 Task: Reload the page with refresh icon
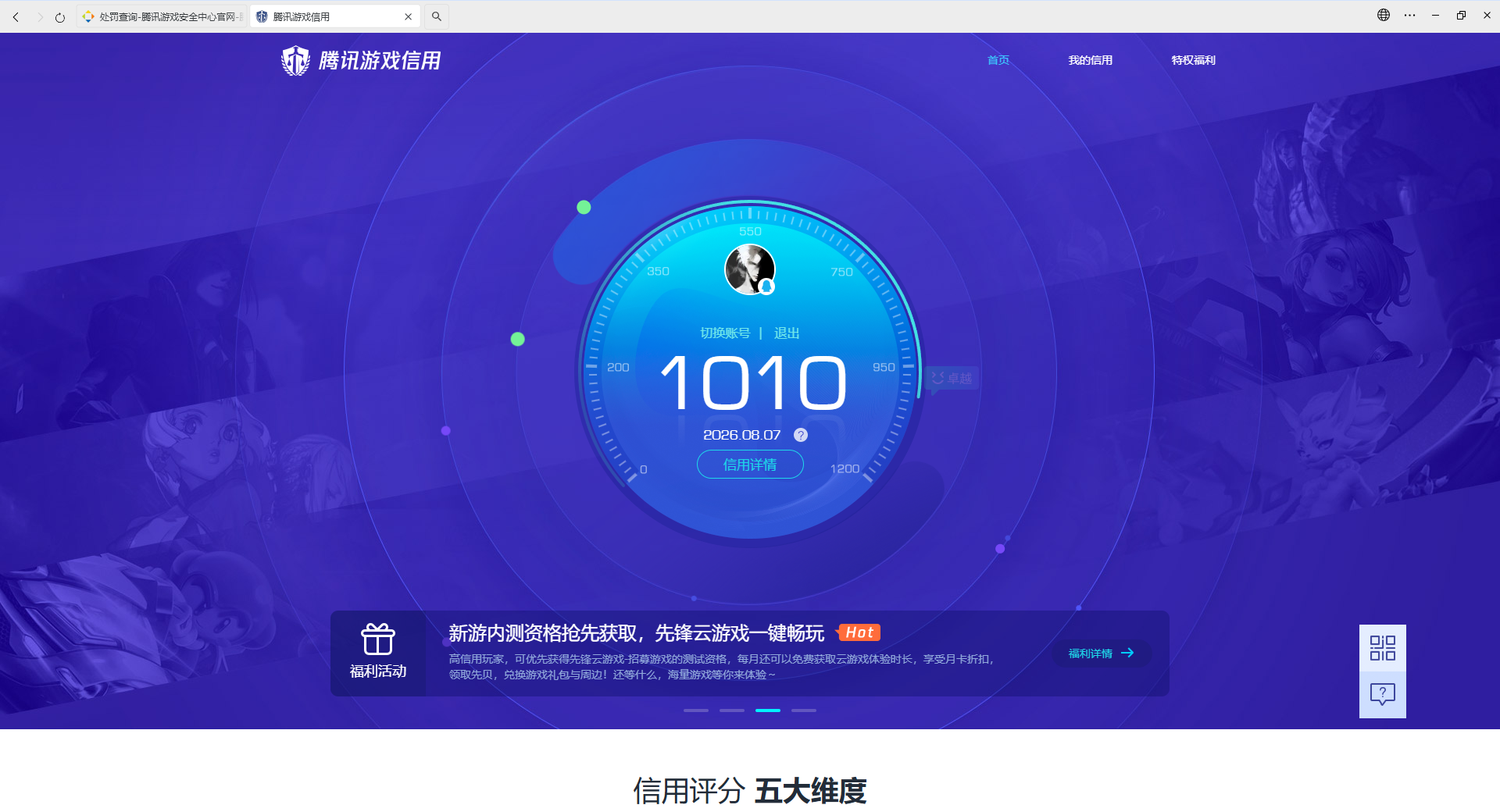(x=60, y=16)
